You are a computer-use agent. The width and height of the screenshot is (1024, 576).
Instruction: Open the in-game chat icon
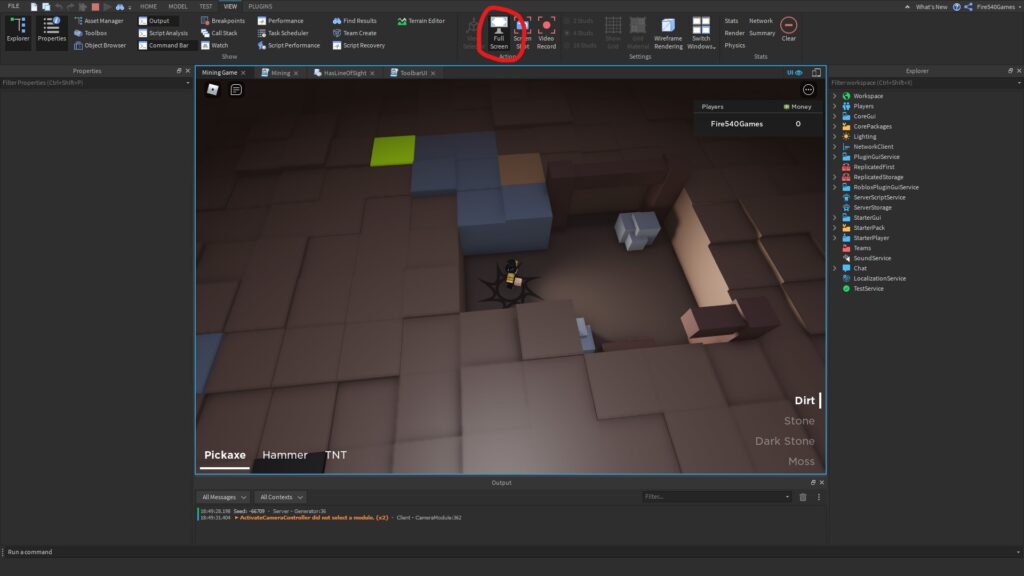[x=236, y=90]
